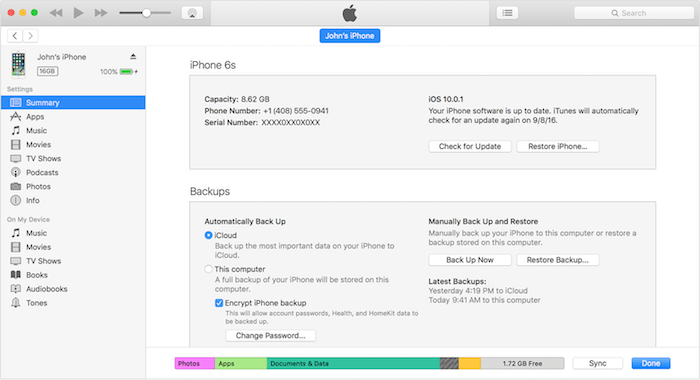700x380 pixels.
Task: Select the John's iPhone device tab
Action: (350, 36)
